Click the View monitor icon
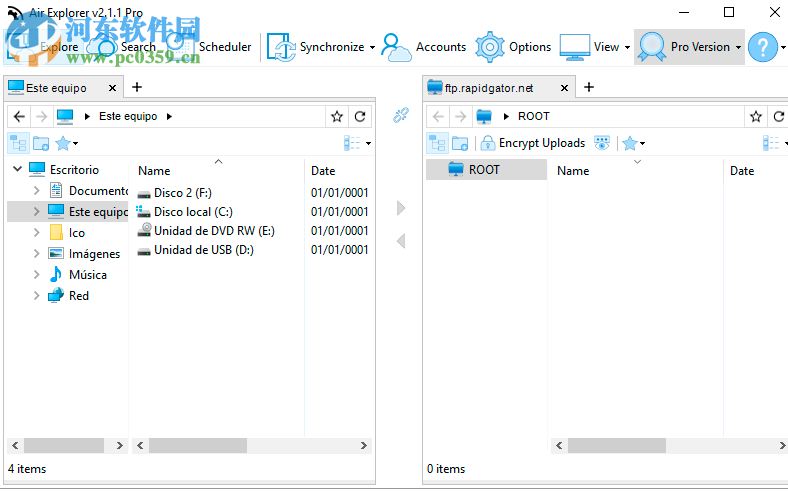This screenshot has height=491, width=788. coord(574,47)
